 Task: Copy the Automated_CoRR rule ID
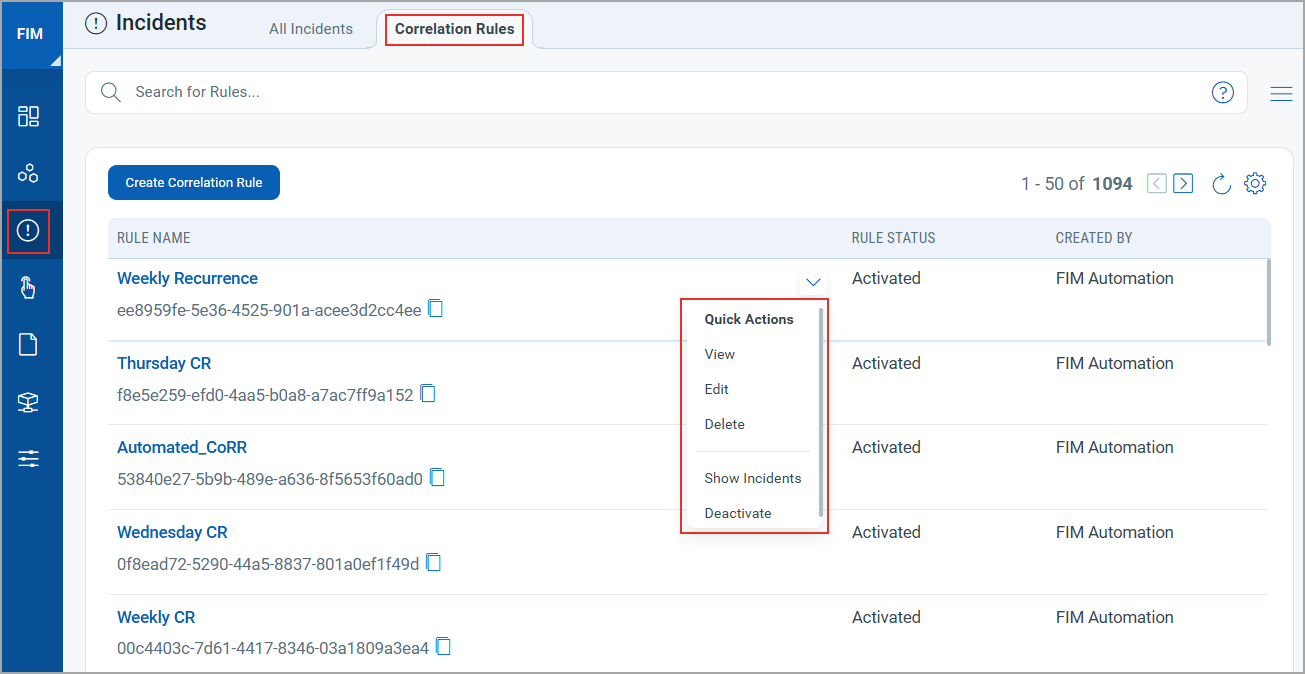437,478
